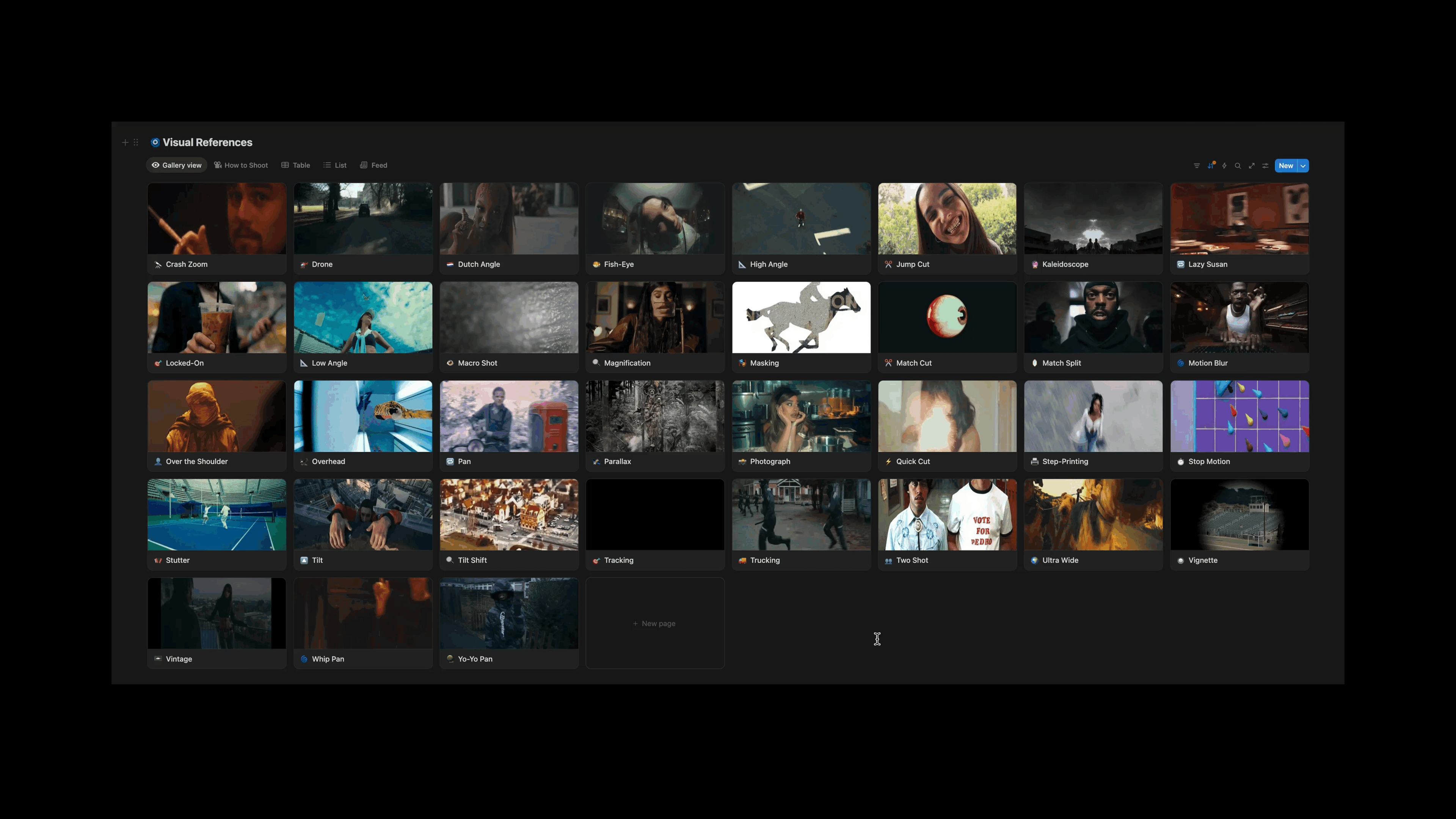Click the search magnifier icon
This screenshot has width=1456, height=819.
point(1238,166)
